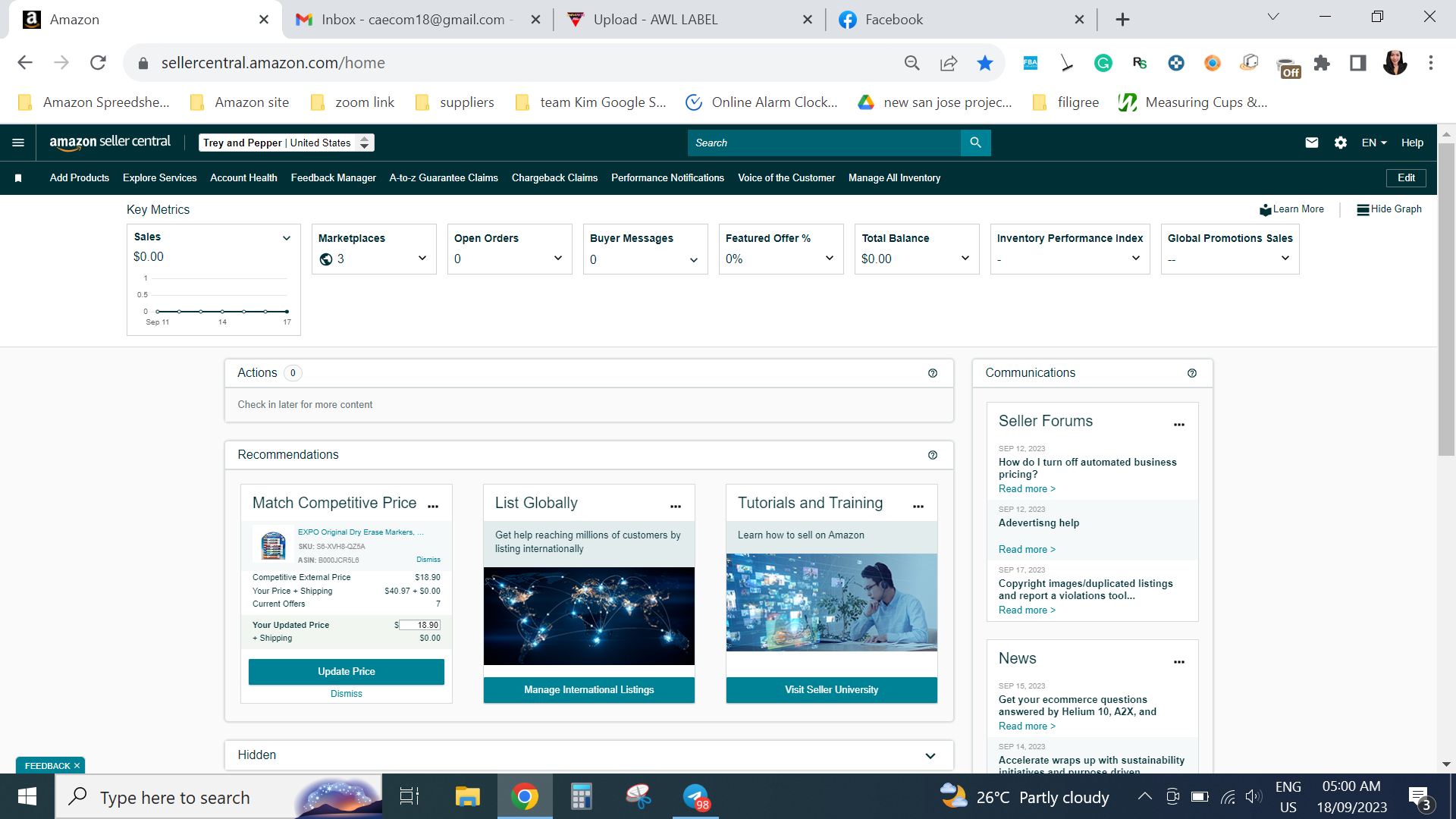
Task: Open Seller Forums options ellipsis
Action: tap(1179, 424)
